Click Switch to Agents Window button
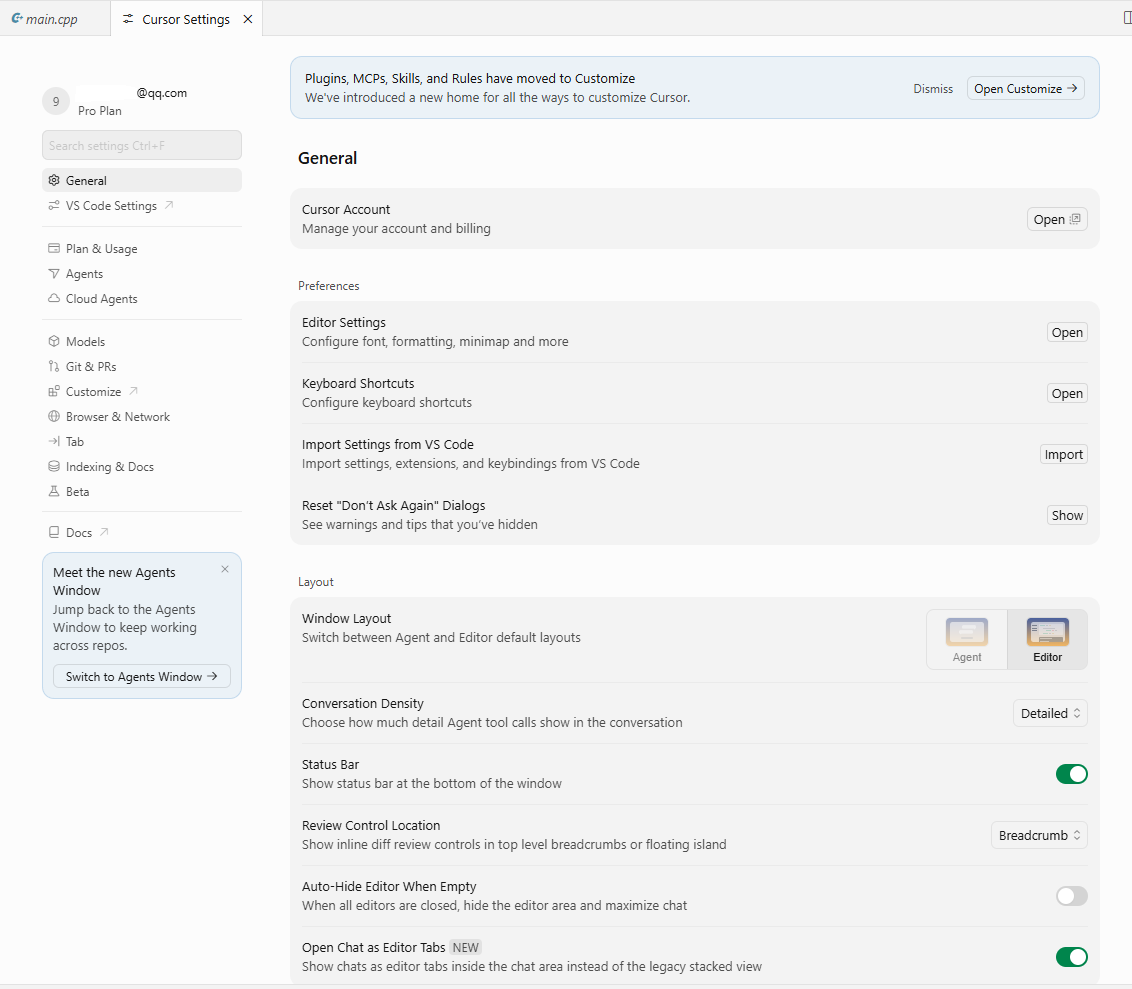This screenshot has height=989, width=1132. [142, 676]
